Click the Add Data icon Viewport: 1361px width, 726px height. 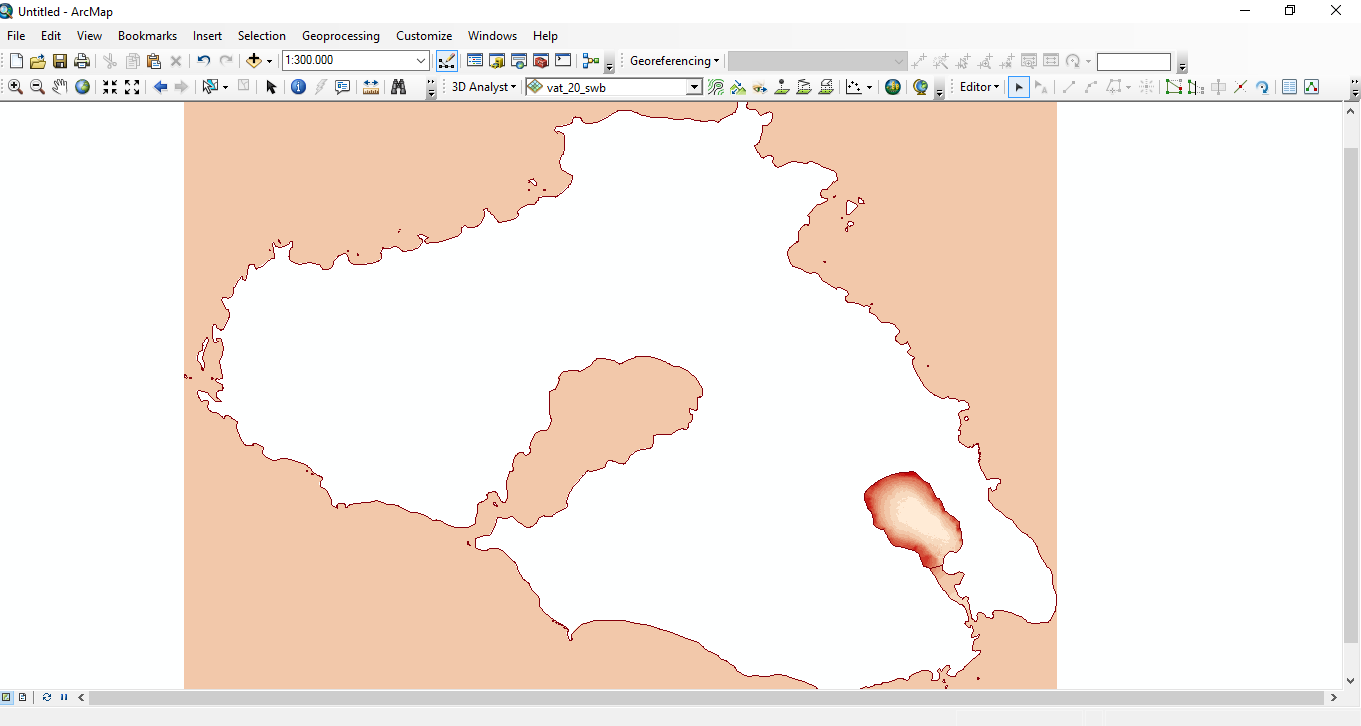tap(254, 61)
